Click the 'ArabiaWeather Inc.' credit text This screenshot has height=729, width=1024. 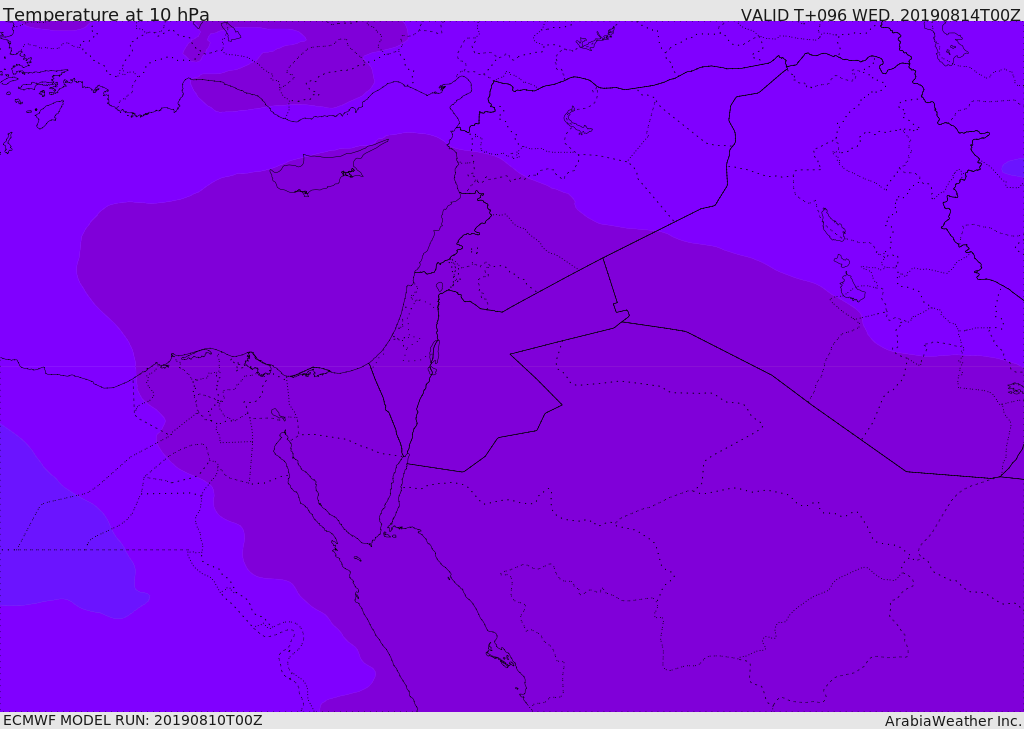click(x=952, y=721)
